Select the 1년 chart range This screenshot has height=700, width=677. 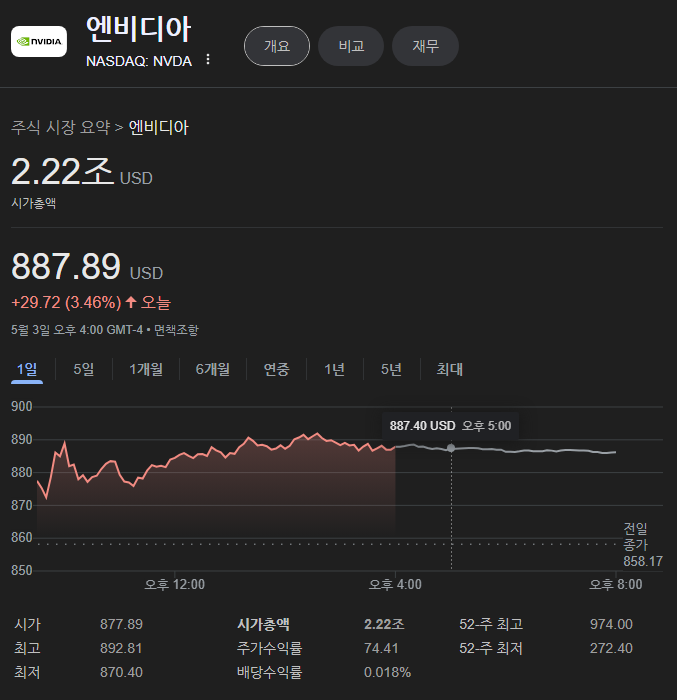(334, 370)
